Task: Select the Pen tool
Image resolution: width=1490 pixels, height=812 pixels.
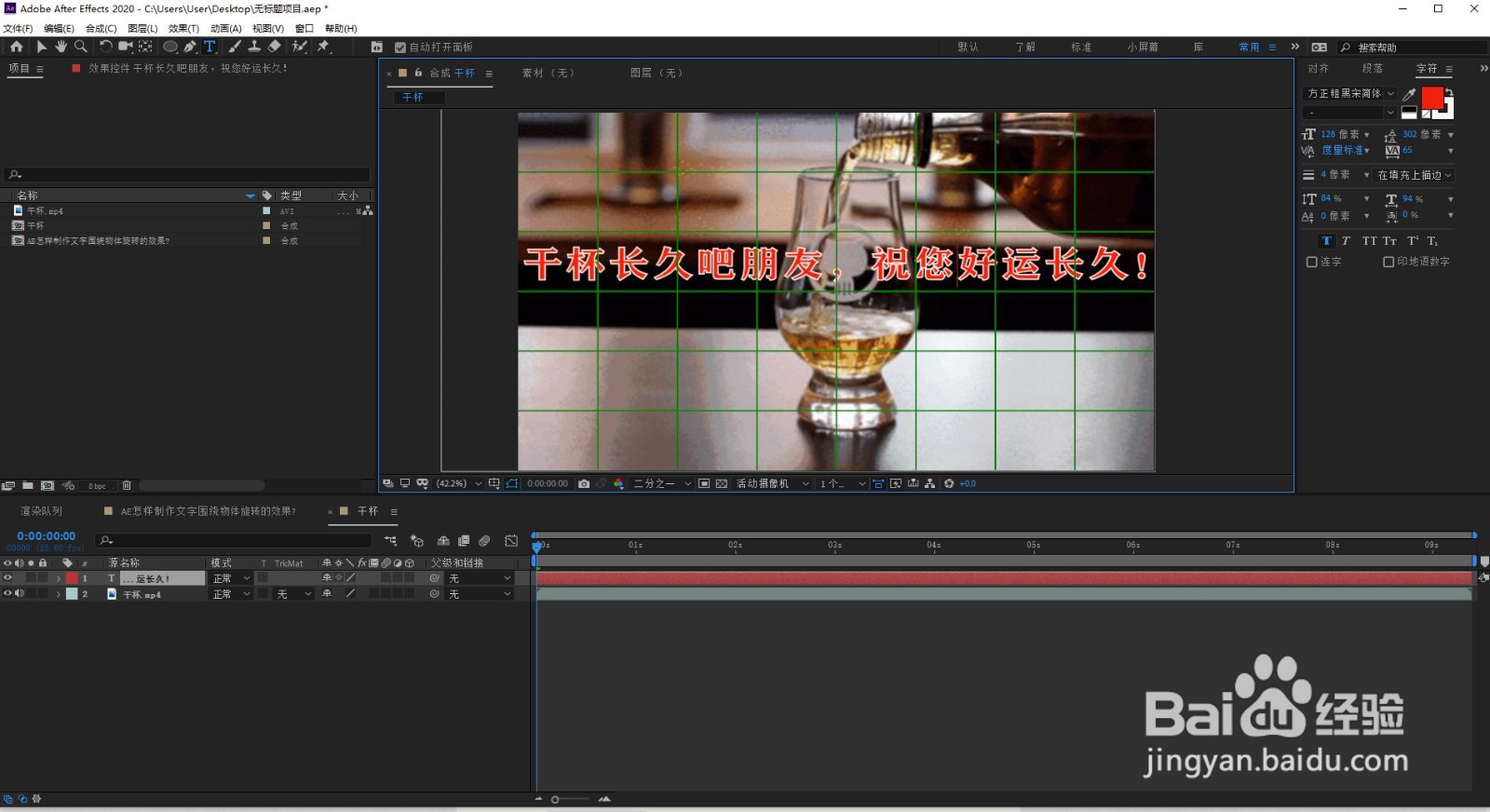Action: coord(190,47)
